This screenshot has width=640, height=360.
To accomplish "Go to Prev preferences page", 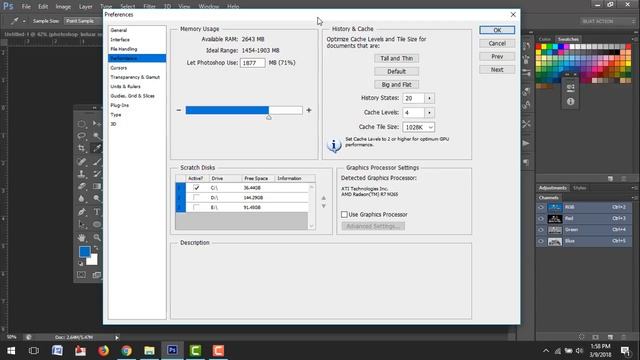I will pyautogui.click(x=497, y=56).
